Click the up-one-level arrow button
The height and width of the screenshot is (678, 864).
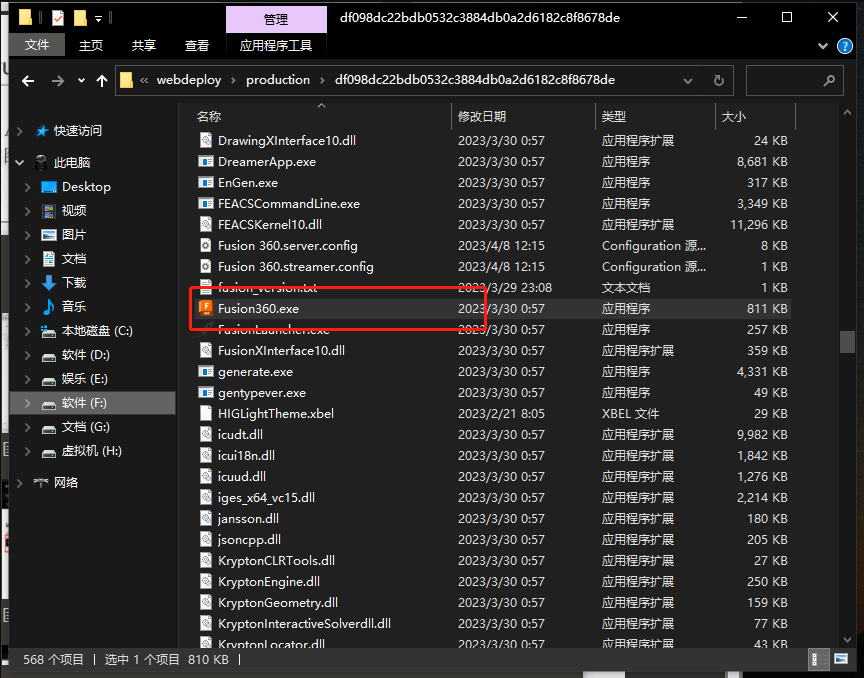pos(102,80)
